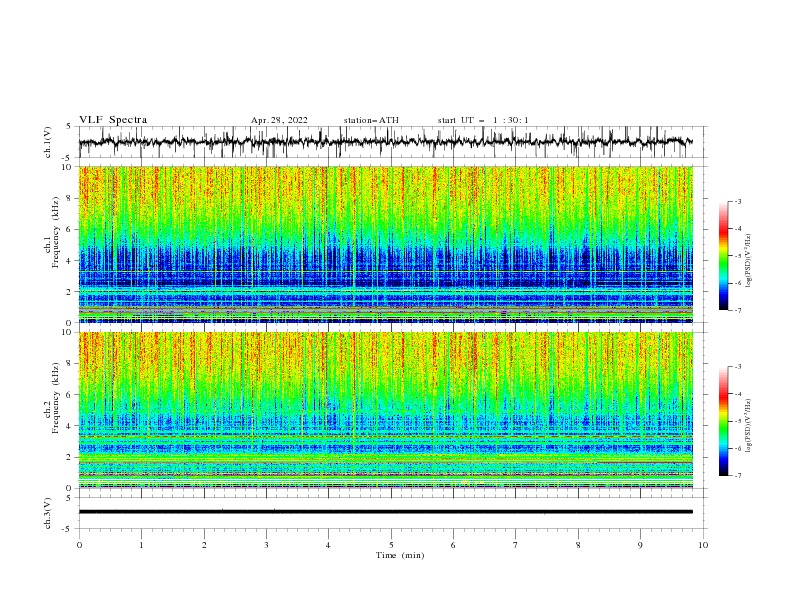Click the time axis tick label "3"
Image resolution: width=792 pixels, height=612 pixels.
coord(266,545)
